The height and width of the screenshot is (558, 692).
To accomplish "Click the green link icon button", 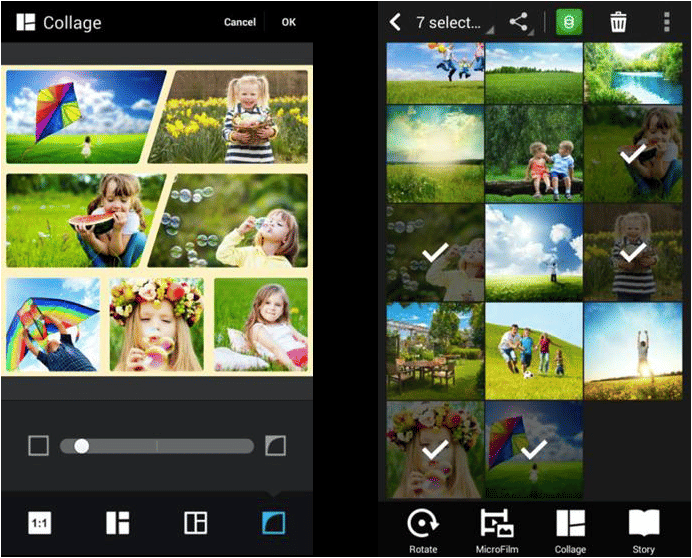I will (x=569, y=22).
